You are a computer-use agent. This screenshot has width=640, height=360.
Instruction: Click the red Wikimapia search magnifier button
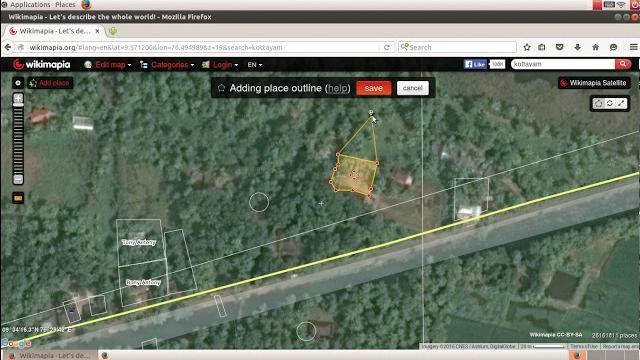click(623, 64)
